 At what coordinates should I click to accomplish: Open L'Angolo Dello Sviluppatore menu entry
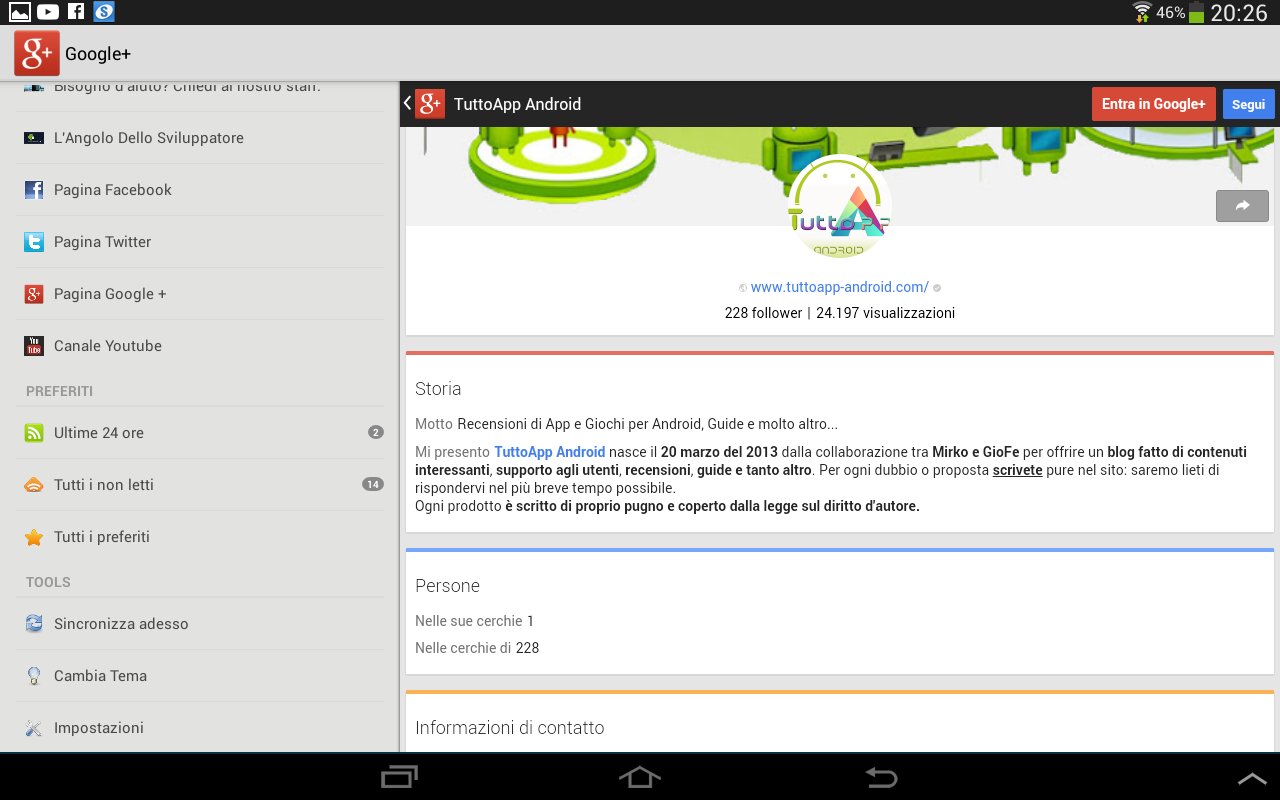(x=200, y=138)
